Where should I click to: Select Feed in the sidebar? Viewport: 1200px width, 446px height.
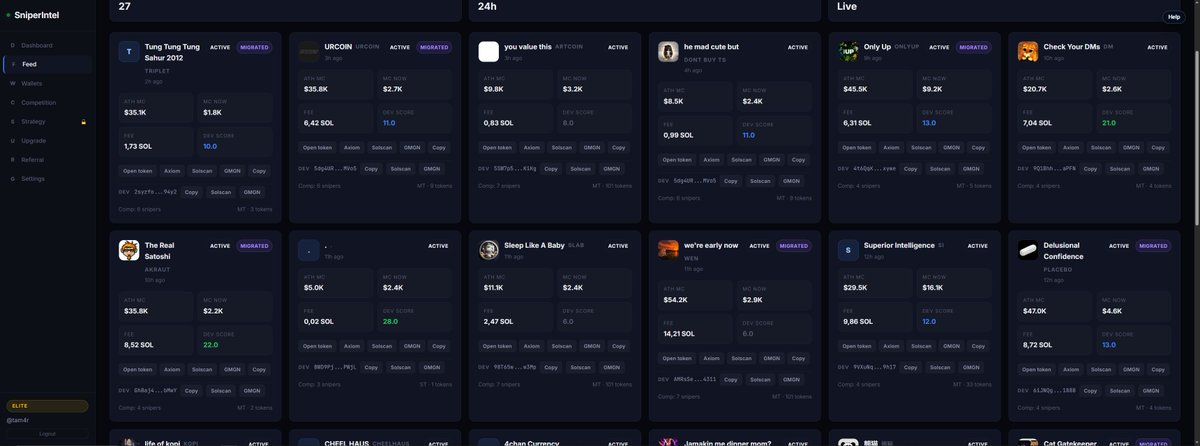tap(46, 64)
